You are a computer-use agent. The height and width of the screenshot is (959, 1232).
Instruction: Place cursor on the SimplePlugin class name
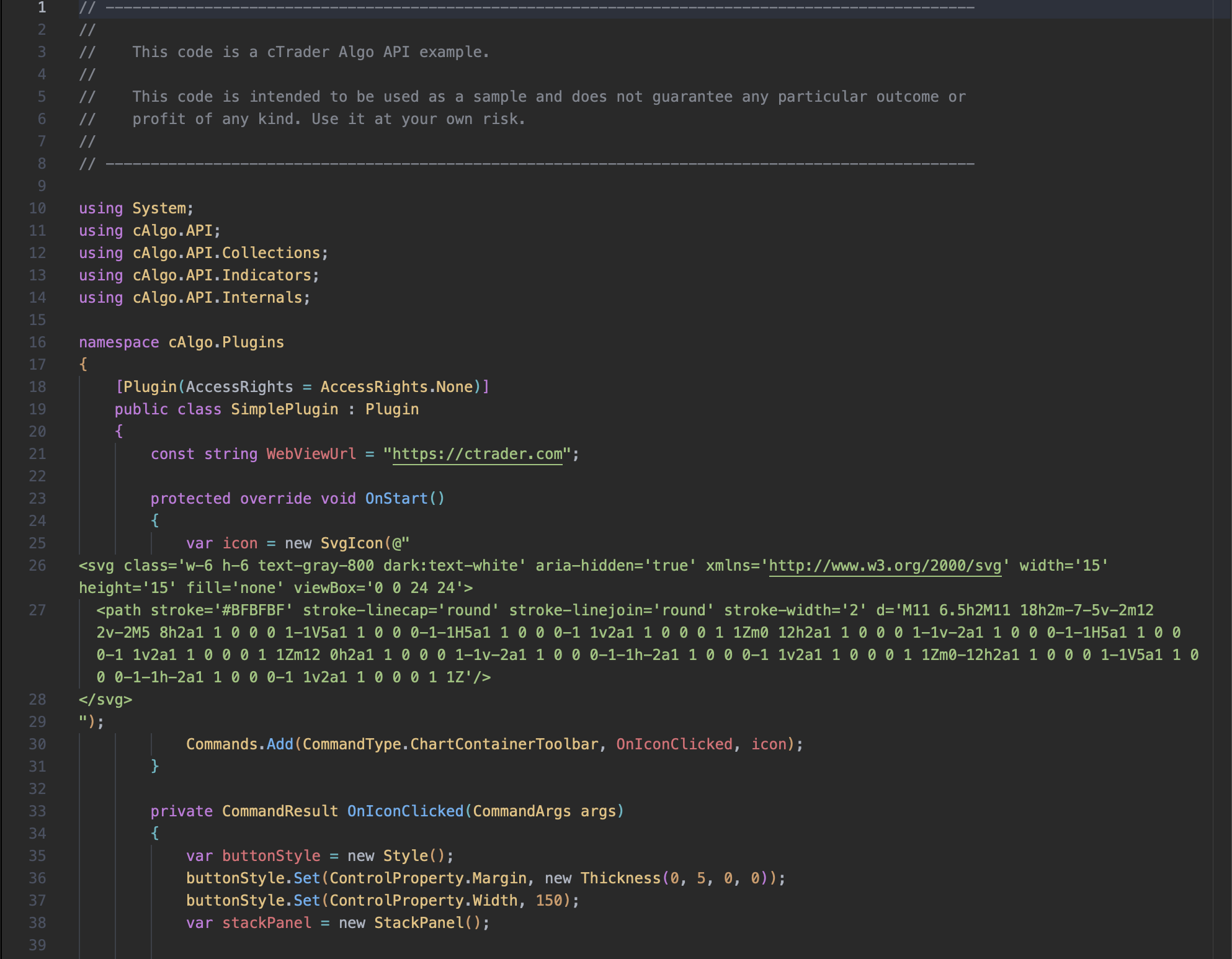tap(284, 409)
